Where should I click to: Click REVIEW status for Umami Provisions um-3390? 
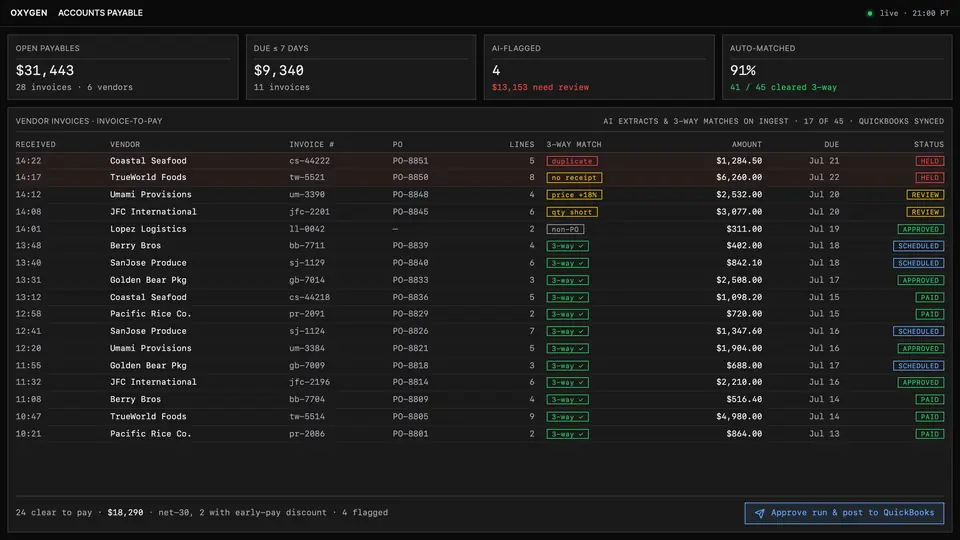(925, 195)
